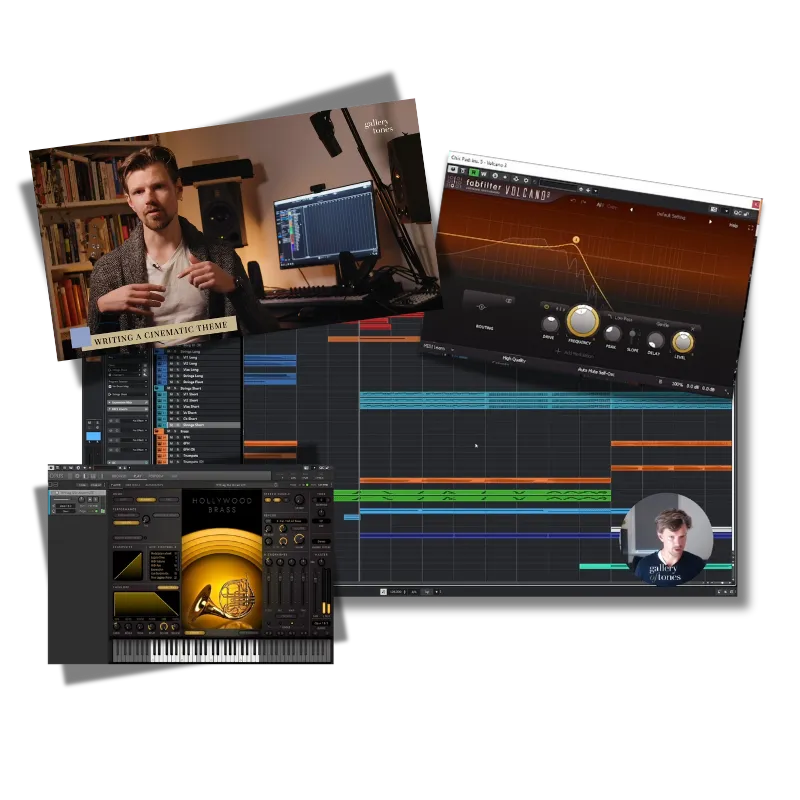Screen dimensions: 800x800
Task: Click the DRIVE knob in Volcano
Action: 551,324
